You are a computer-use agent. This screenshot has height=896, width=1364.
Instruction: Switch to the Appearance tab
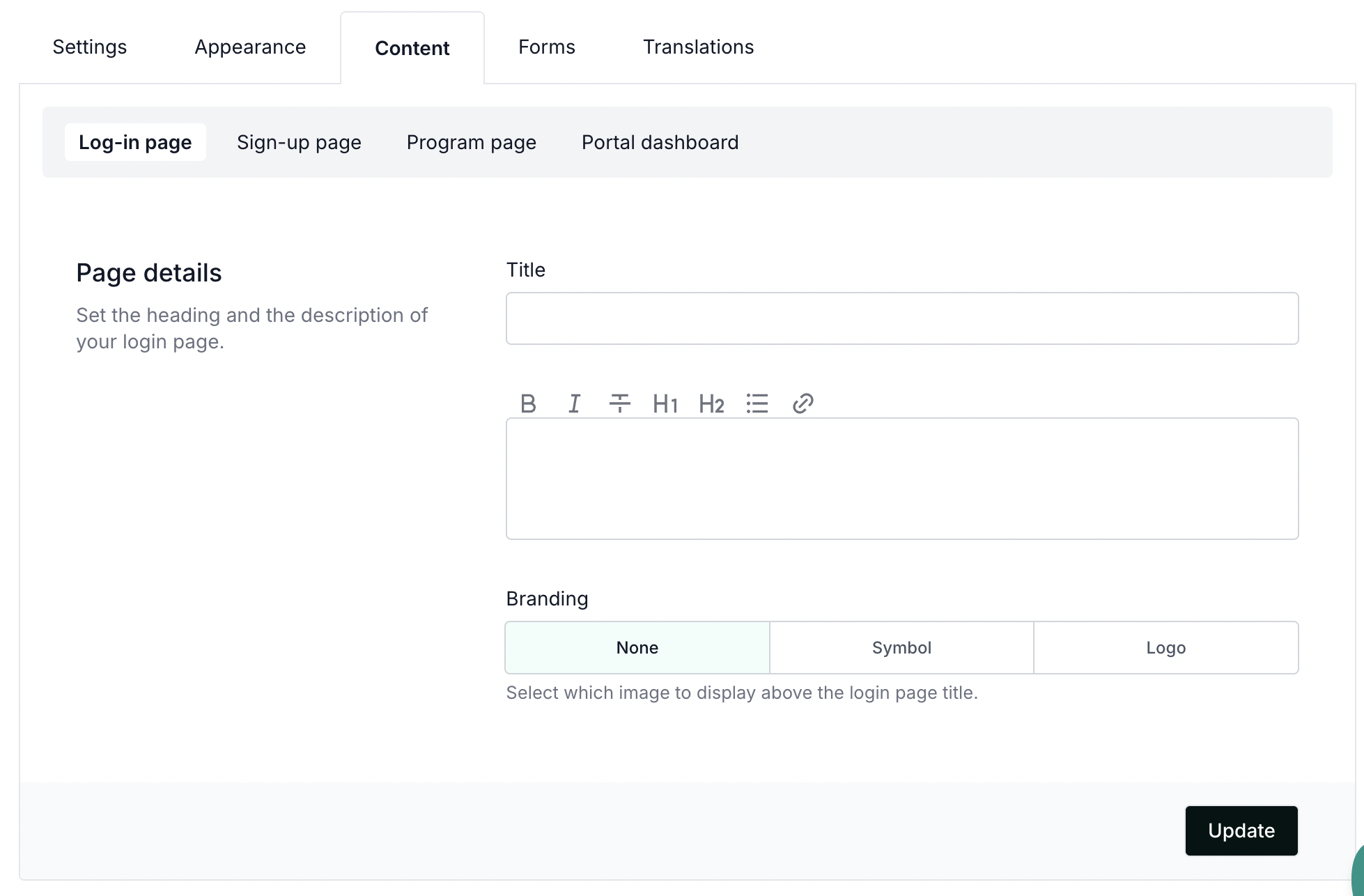(x=250, y=47)
